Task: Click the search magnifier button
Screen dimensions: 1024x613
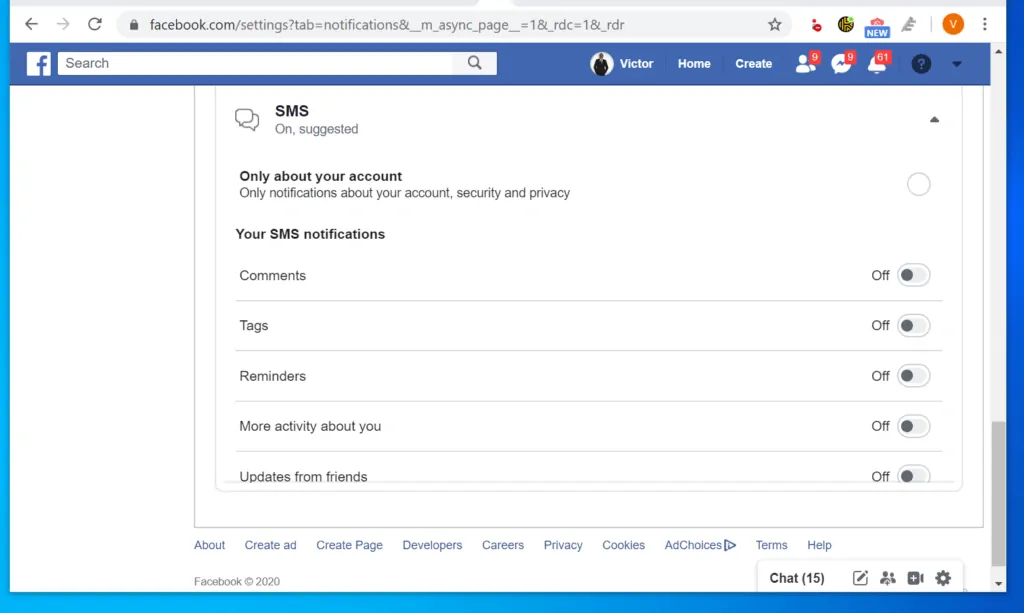Action: (475, 63)
